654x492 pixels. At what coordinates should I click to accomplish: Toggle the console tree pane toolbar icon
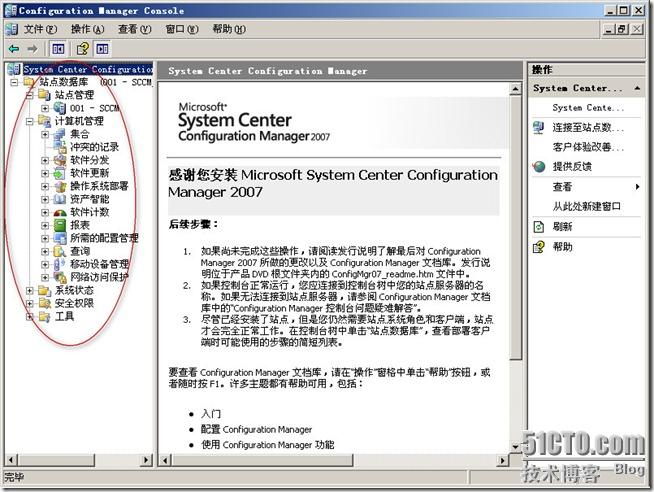pos(58,49)
